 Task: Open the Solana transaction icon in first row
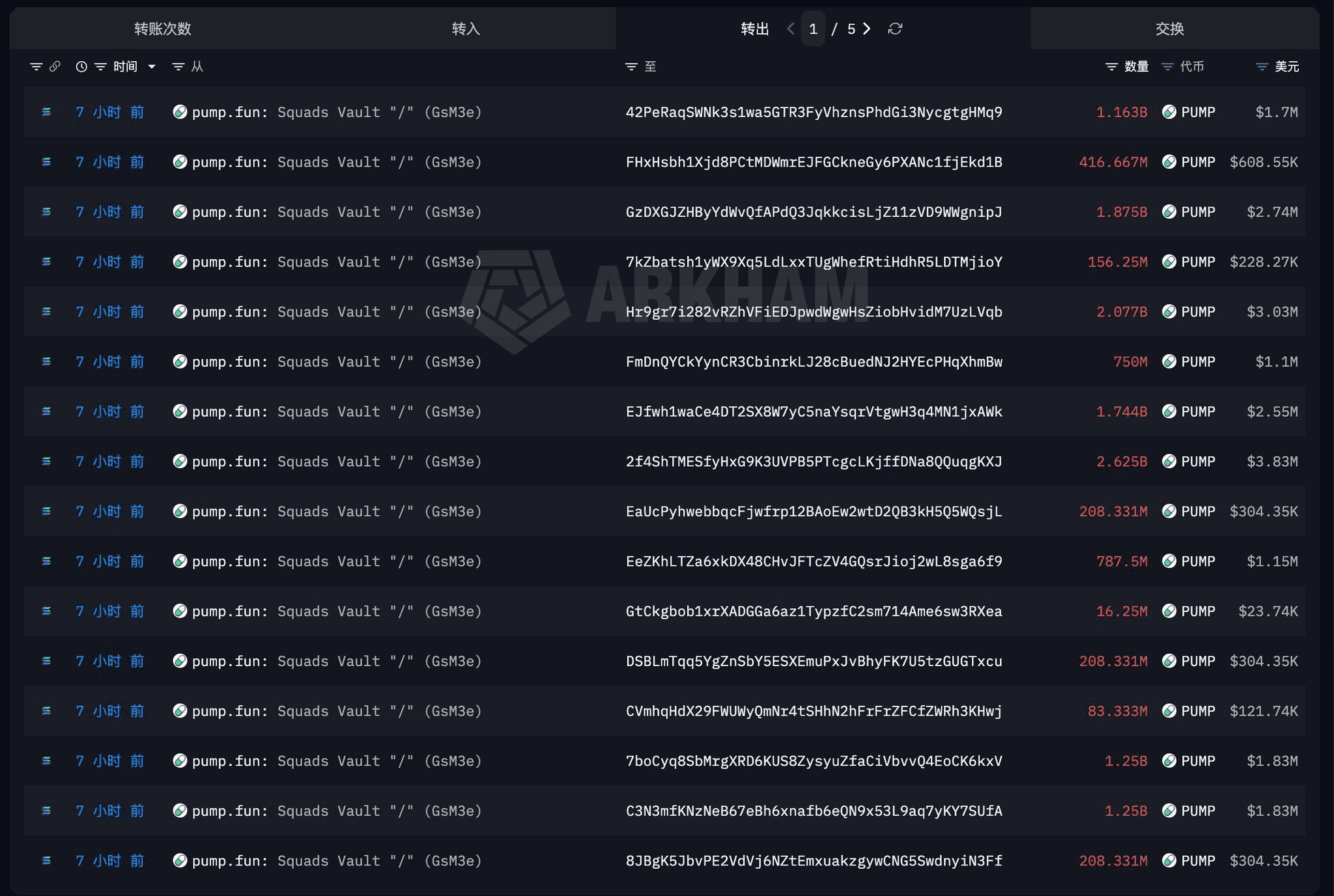coord(46,112)
